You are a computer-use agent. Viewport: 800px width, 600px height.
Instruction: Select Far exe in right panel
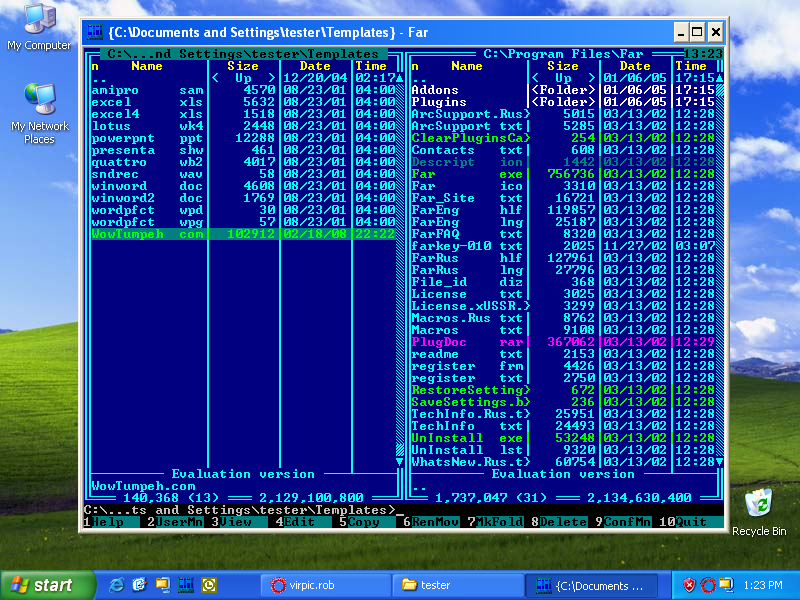(x=563, y=174)
